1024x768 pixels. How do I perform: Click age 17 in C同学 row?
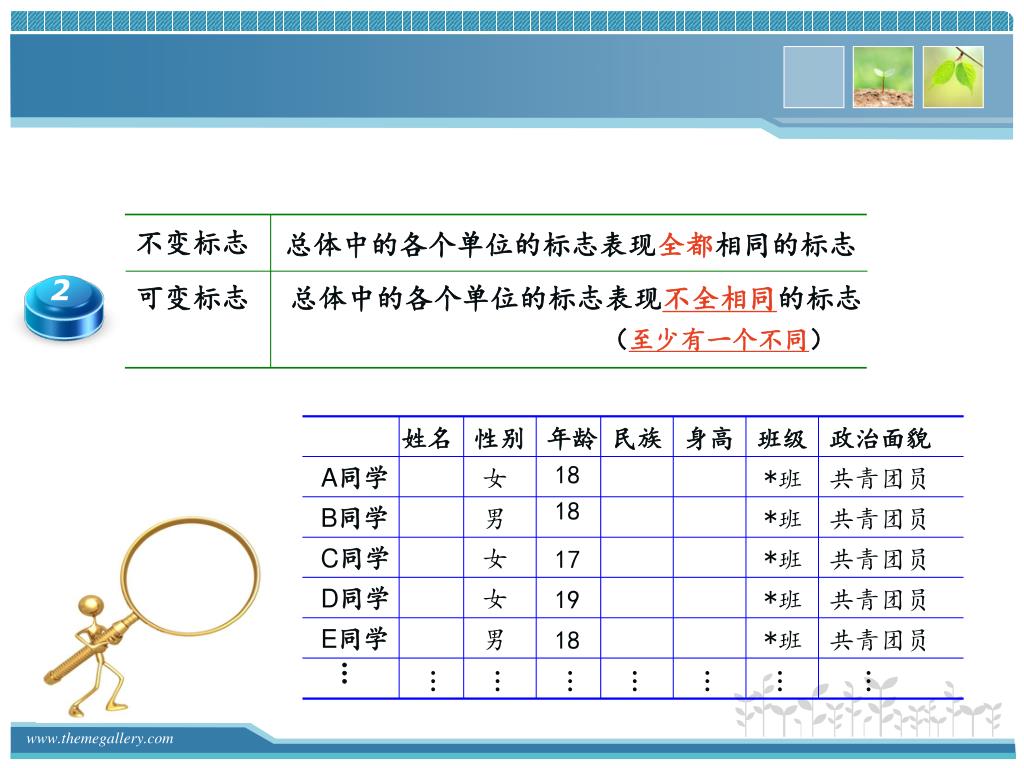pyautogui.click(x=568, y=560)
